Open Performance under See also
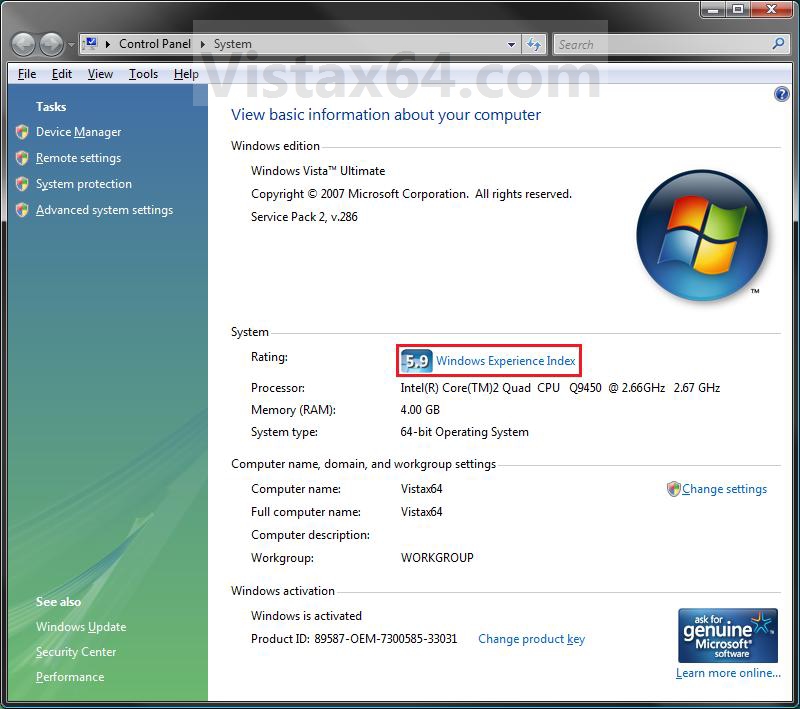 point(70,677)
